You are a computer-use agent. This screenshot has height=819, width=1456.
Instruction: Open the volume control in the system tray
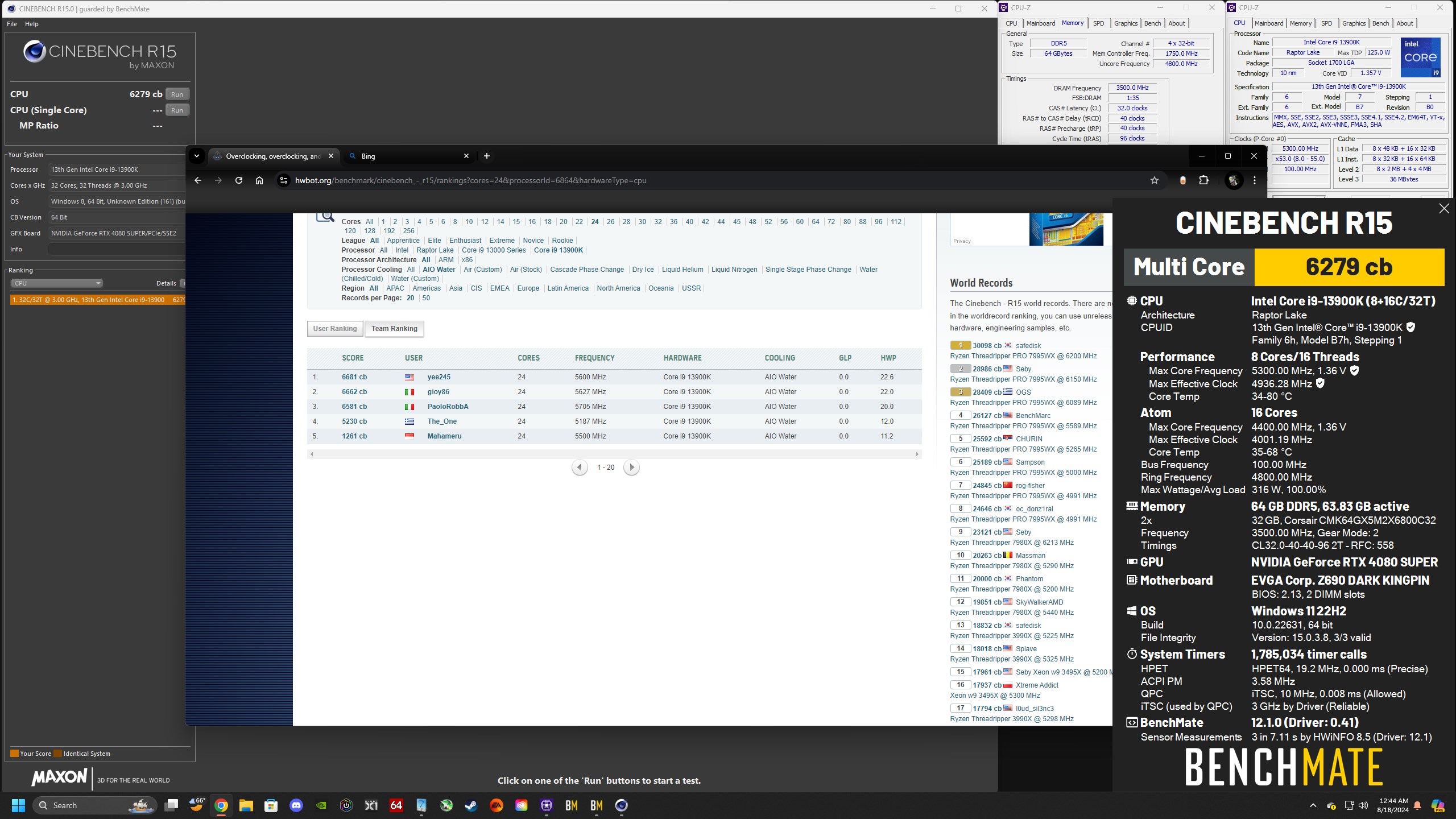pyautogui.click(x=1363, y=805)
